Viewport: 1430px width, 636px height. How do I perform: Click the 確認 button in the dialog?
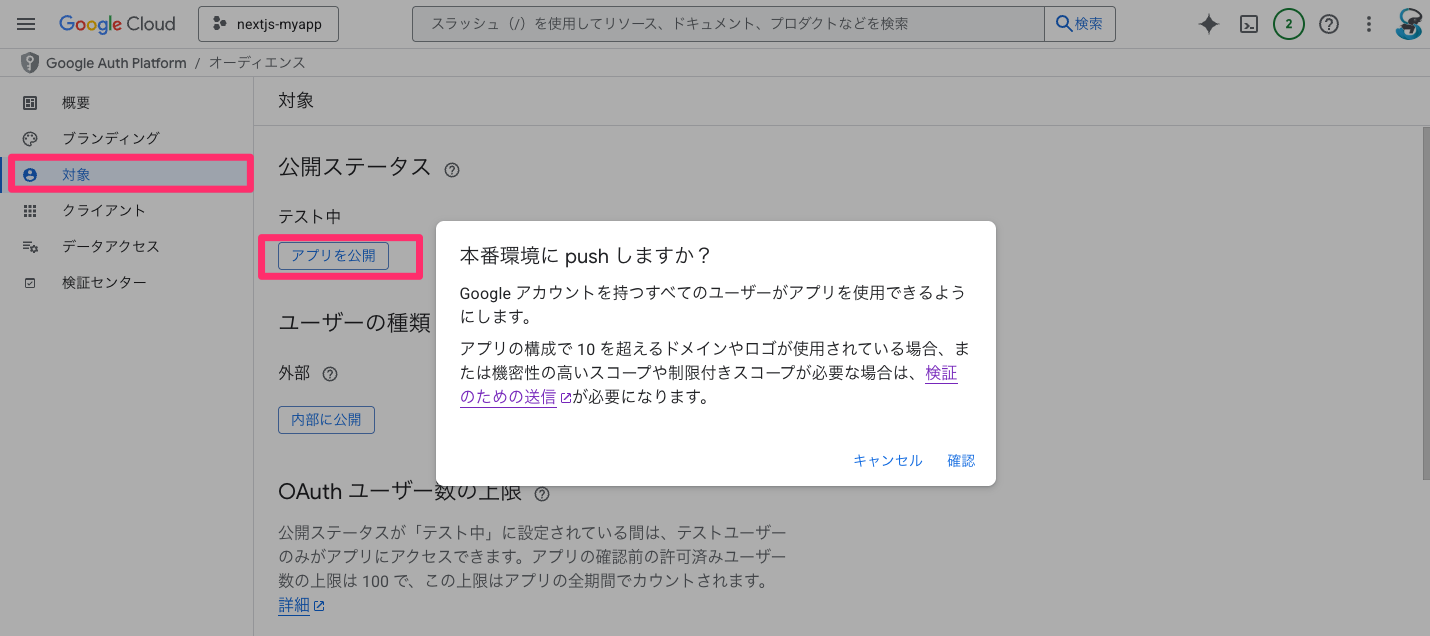pyautogui.click(x=960, y=460)
